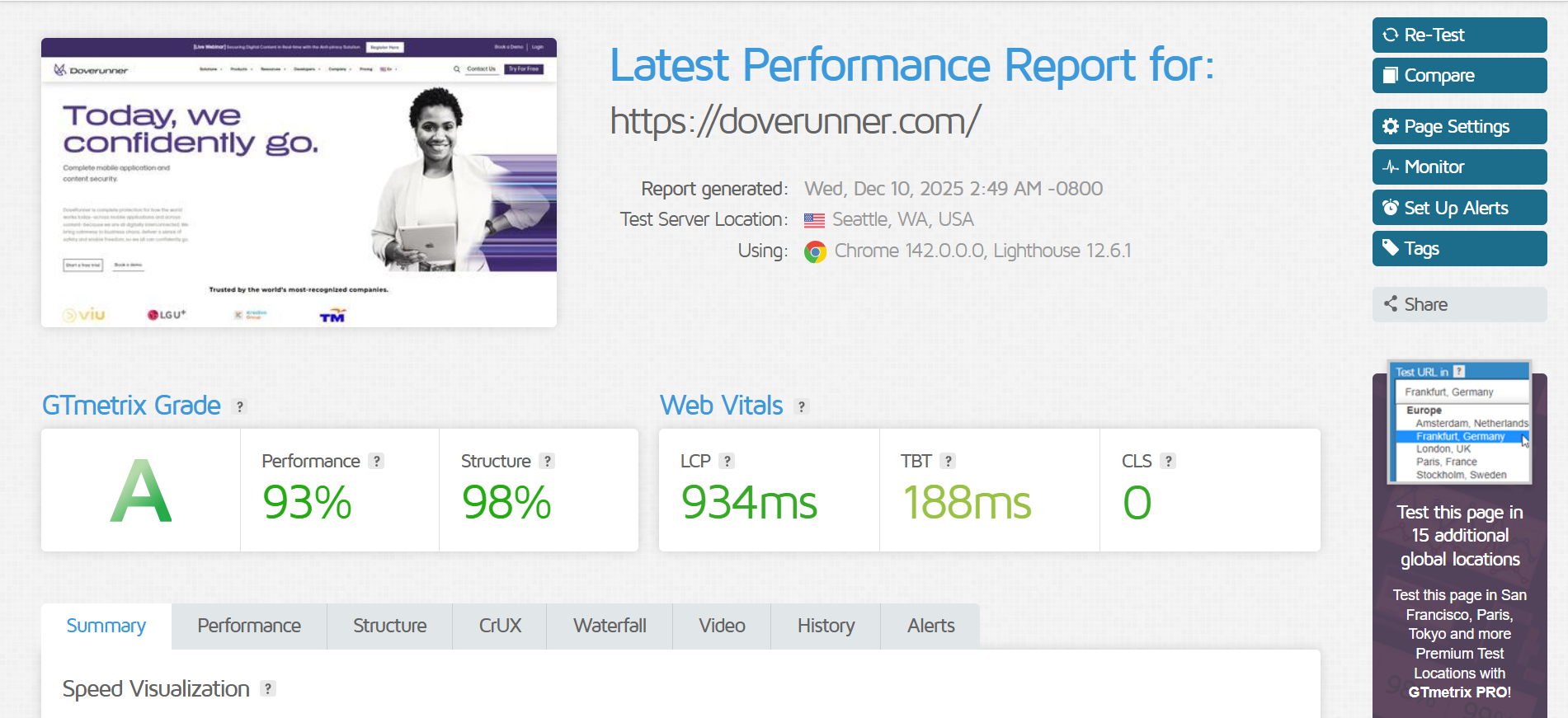1568x718 pixels.
Task: Click the help icon beside Web Vitals
Action: 802,406
